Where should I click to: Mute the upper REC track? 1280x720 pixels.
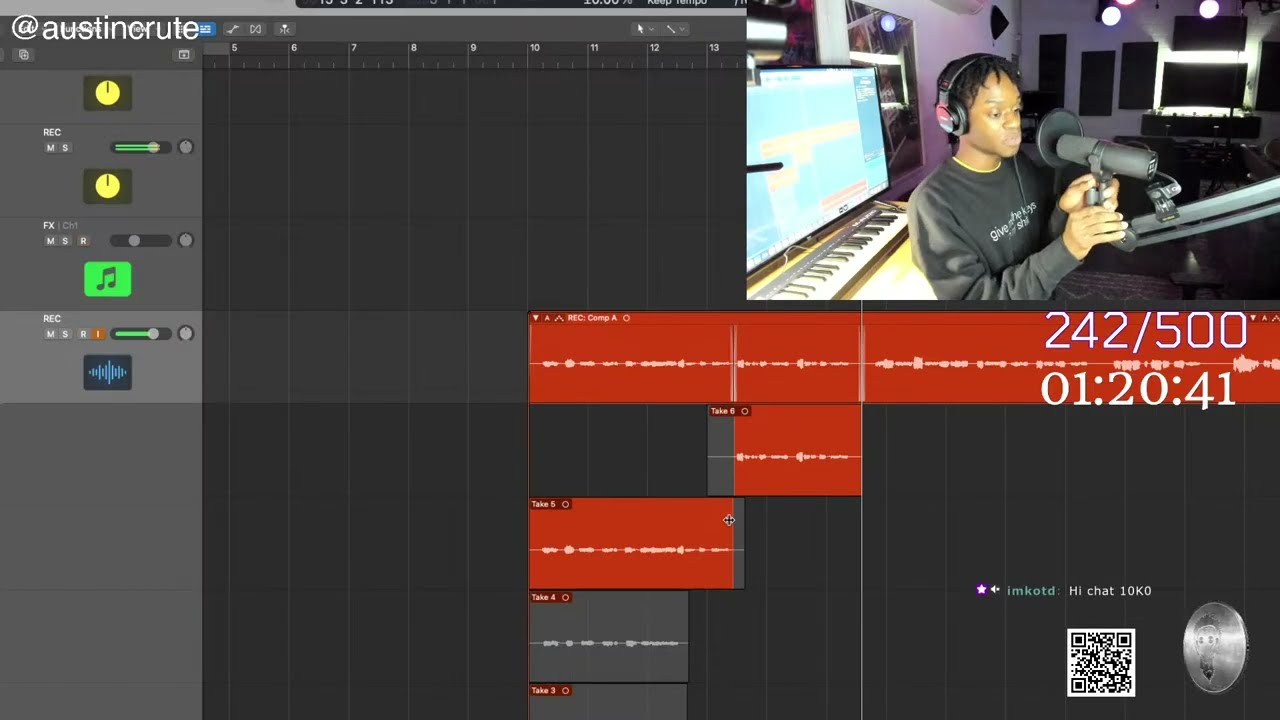[51, 148]
